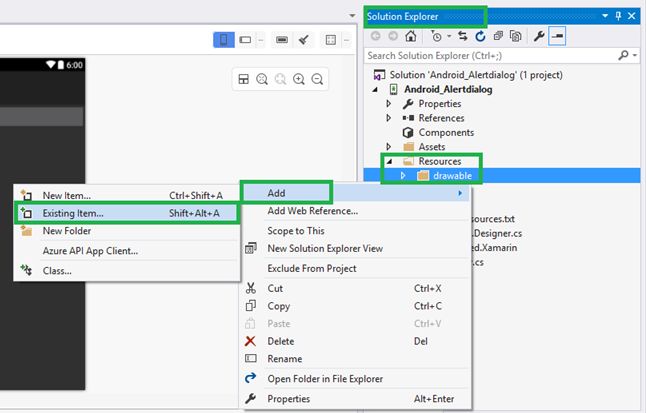Viewport: 646px width, 413px height.
Task: Click the zoom out magnifier icon
Action: [x=317, y=79]
